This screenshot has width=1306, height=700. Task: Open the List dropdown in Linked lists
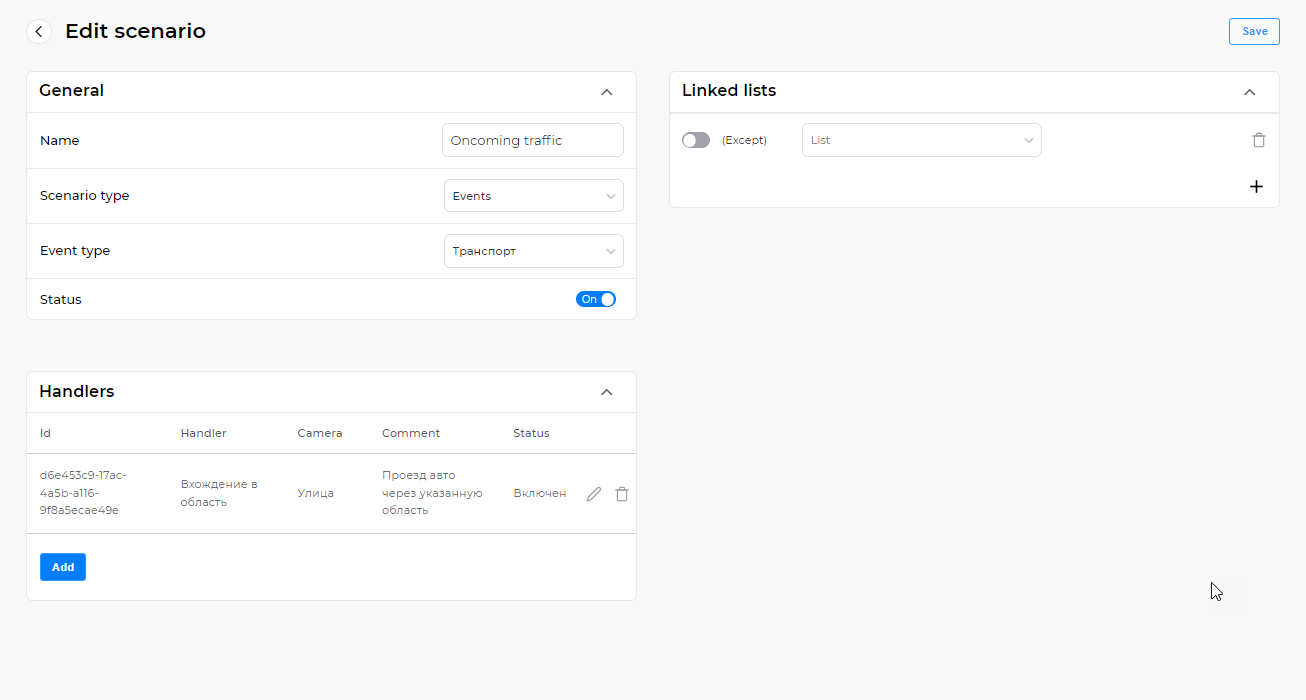(922, 140)
